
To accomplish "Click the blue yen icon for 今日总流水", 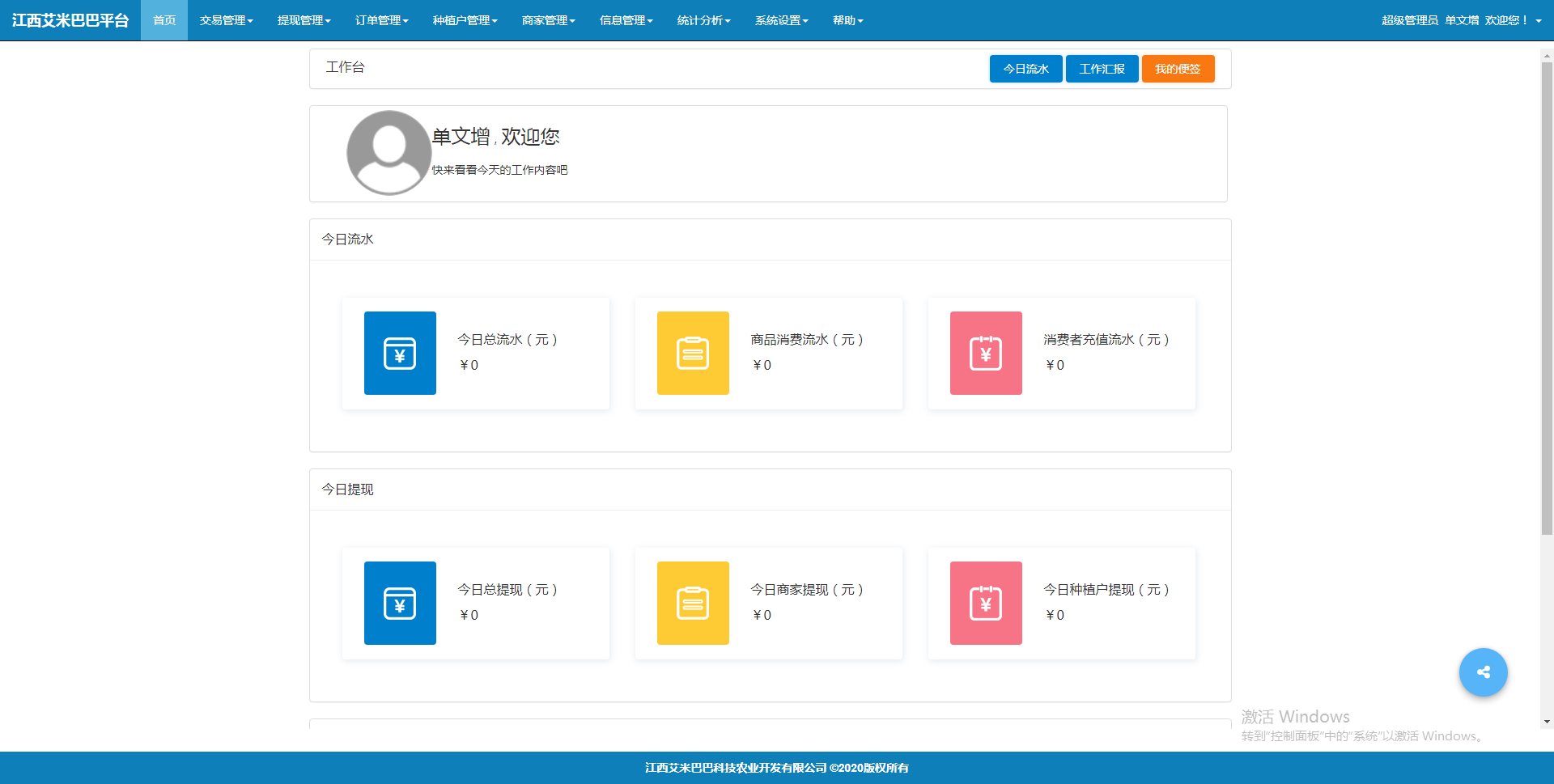I will [x=400, y=353].
